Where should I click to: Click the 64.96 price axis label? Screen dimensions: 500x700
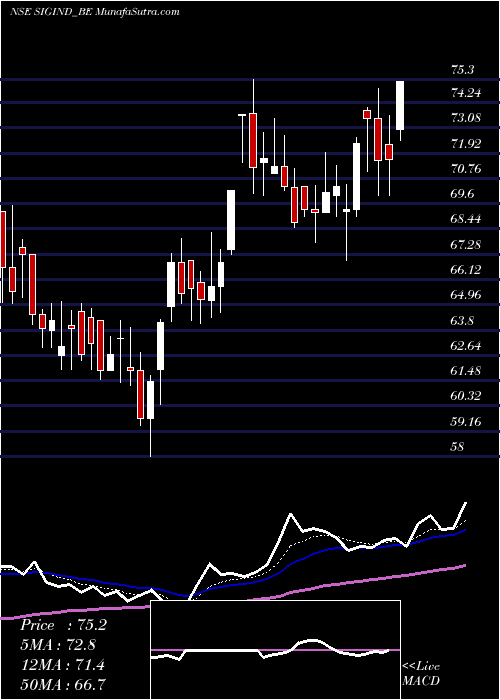(466, 295)
